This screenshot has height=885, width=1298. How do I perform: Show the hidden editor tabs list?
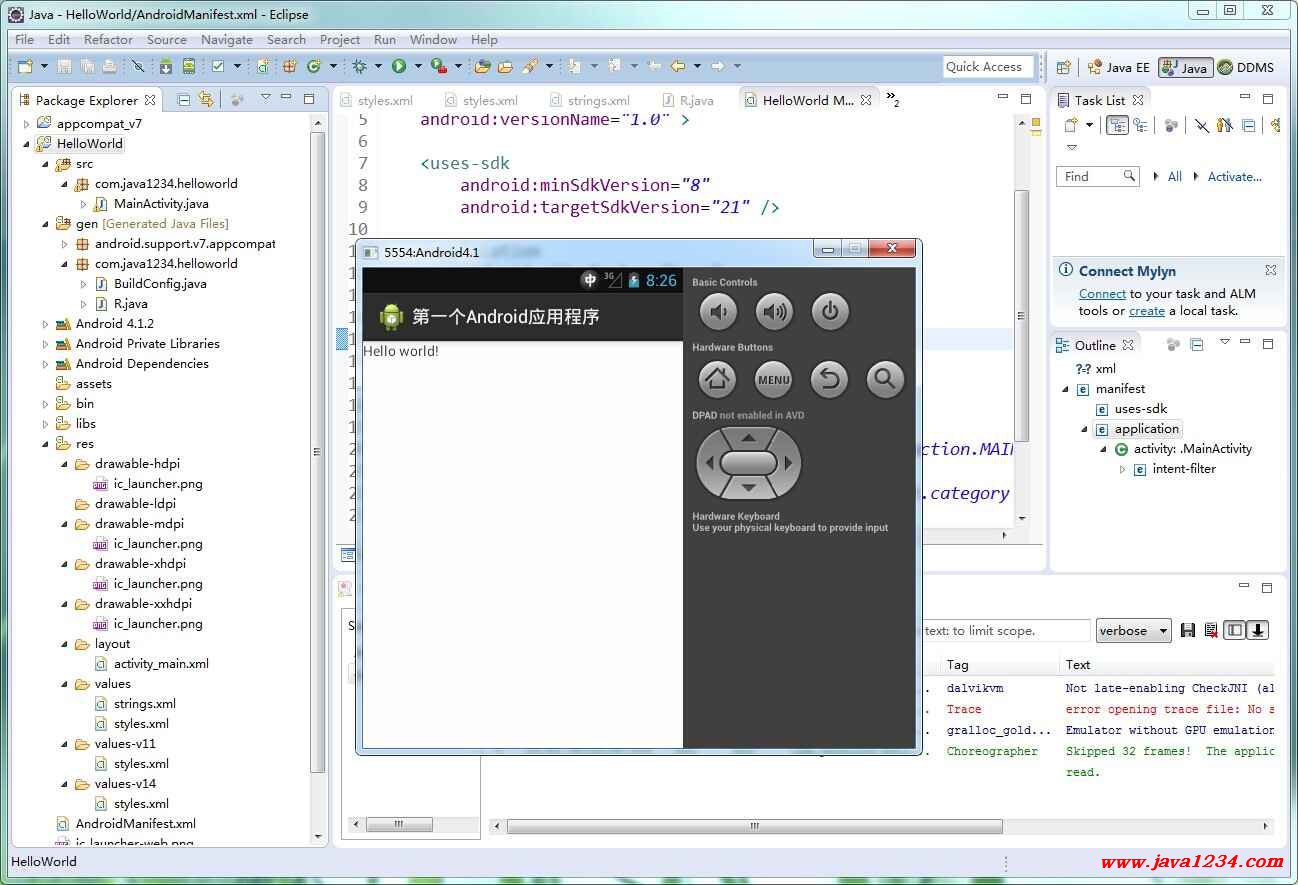pyautogui.click(x=892, y=99)
